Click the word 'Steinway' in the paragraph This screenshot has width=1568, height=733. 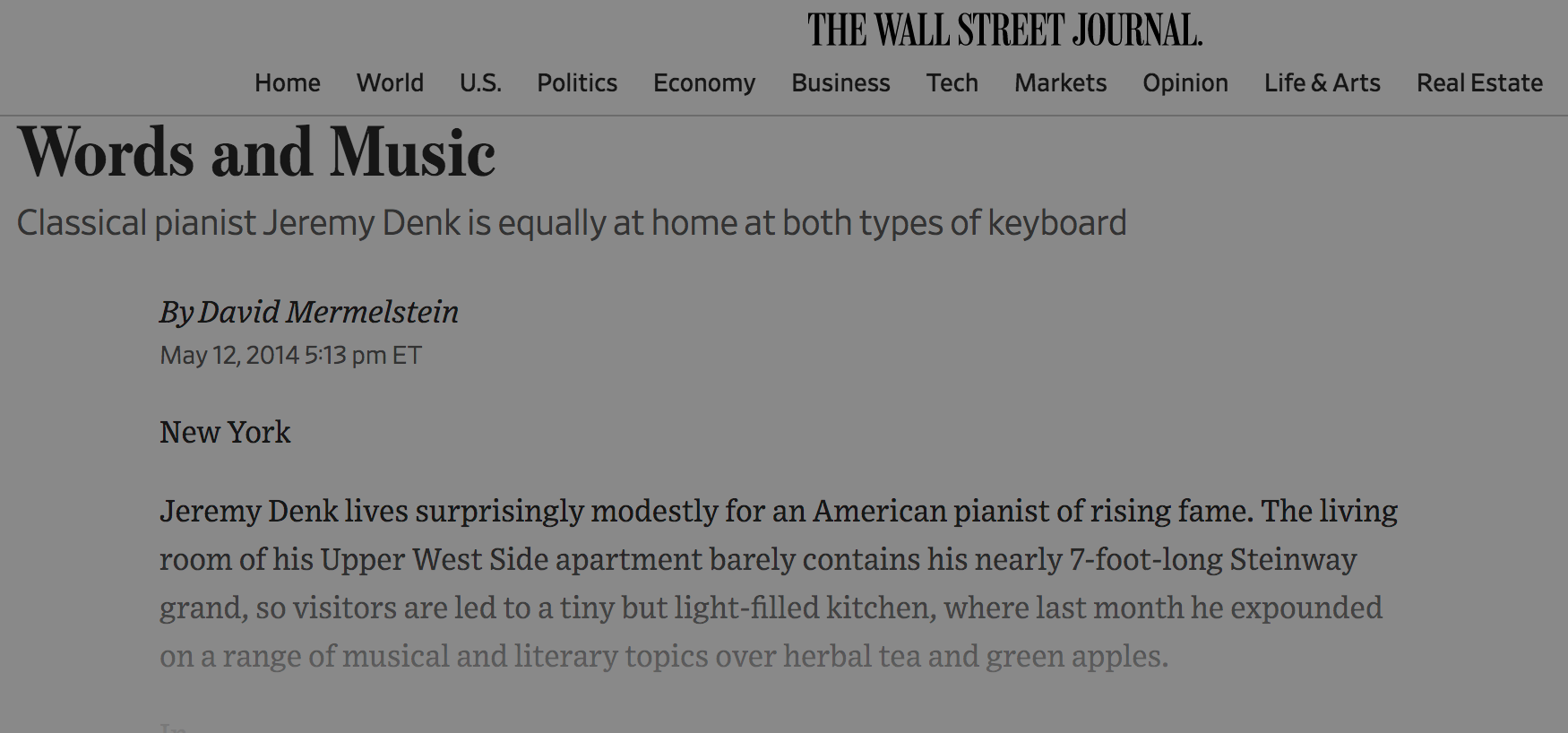[x=1293, y=560]
